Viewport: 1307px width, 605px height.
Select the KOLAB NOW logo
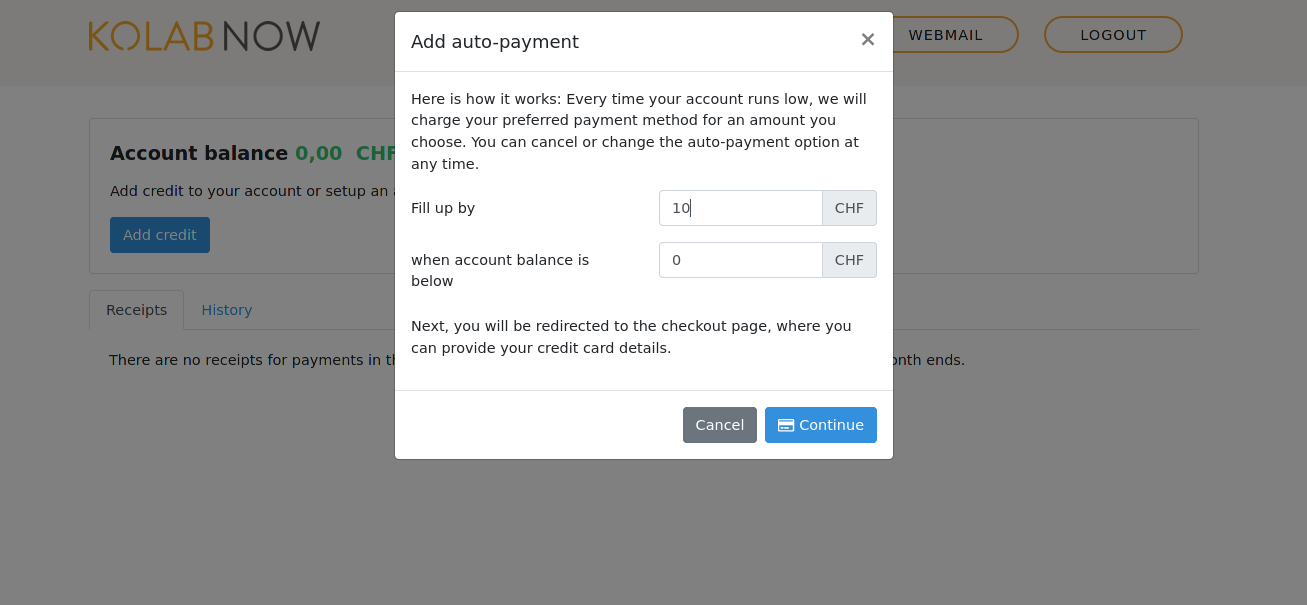tap(204, 35)
